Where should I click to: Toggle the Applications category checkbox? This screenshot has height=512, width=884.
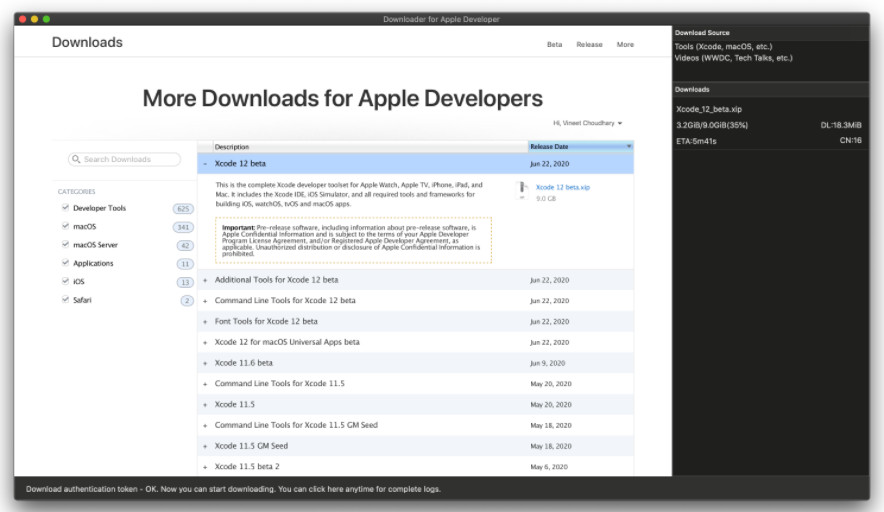click(65, 263)
